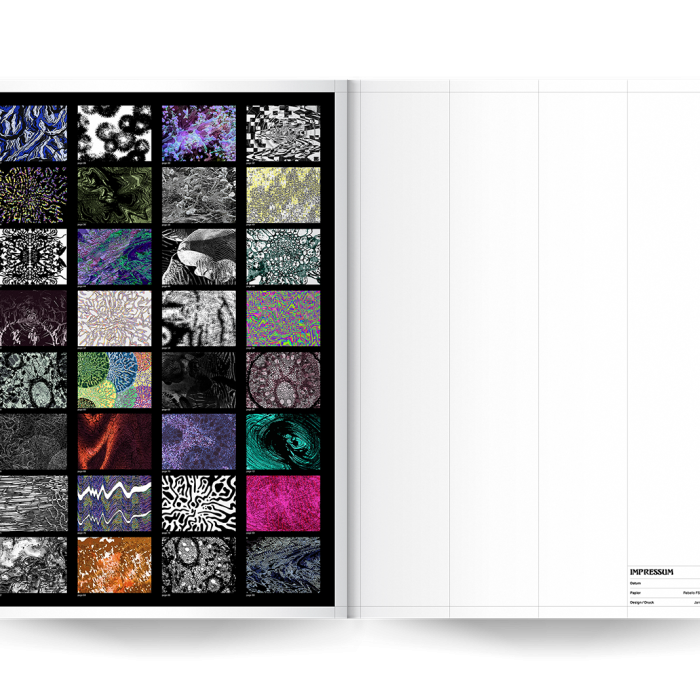Open the solid magenta pink textured thumbnail
Viewport: 700px width, 700px height.
283,503
